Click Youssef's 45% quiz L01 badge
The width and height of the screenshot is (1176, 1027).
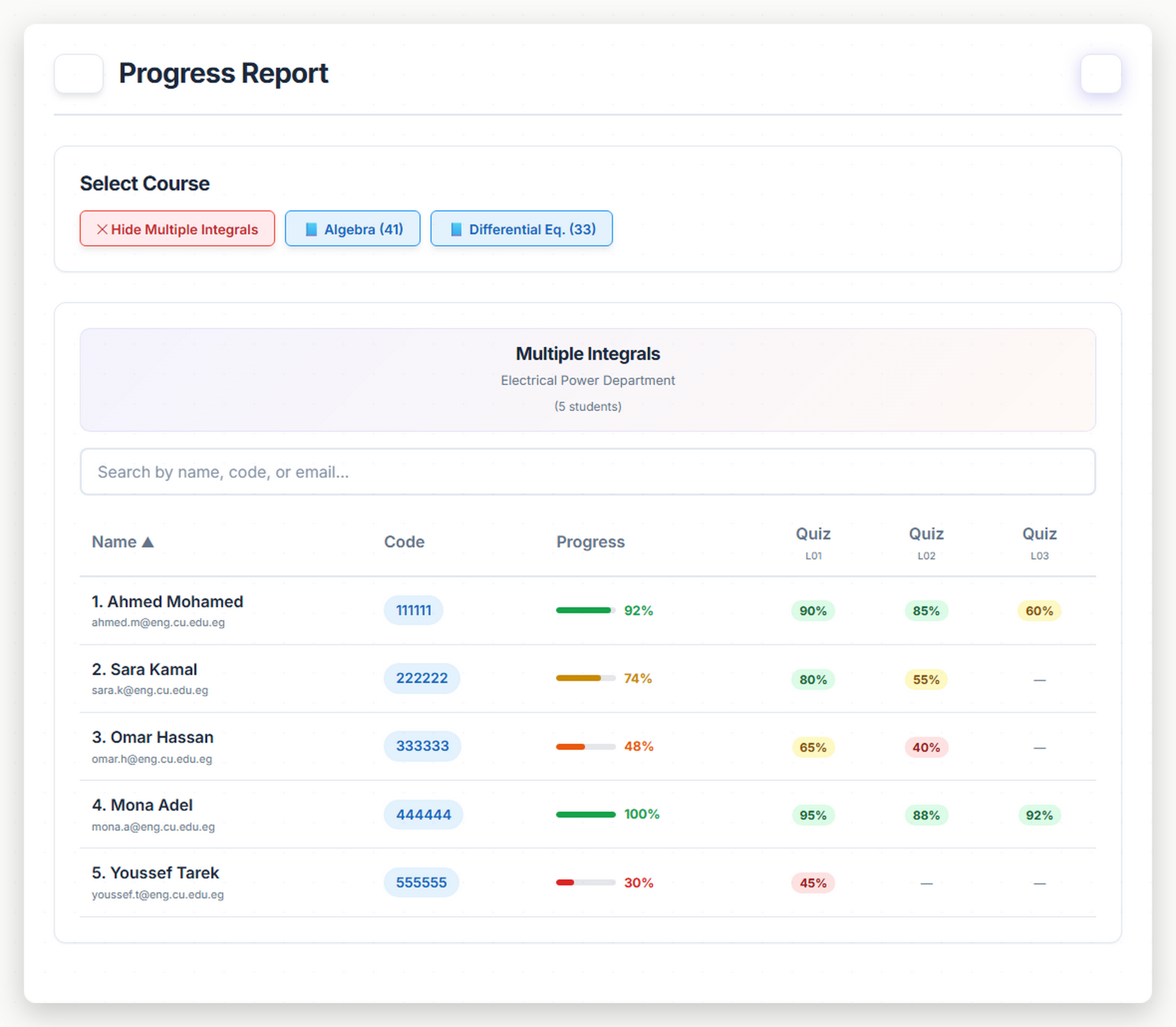(x=813, y=883)
